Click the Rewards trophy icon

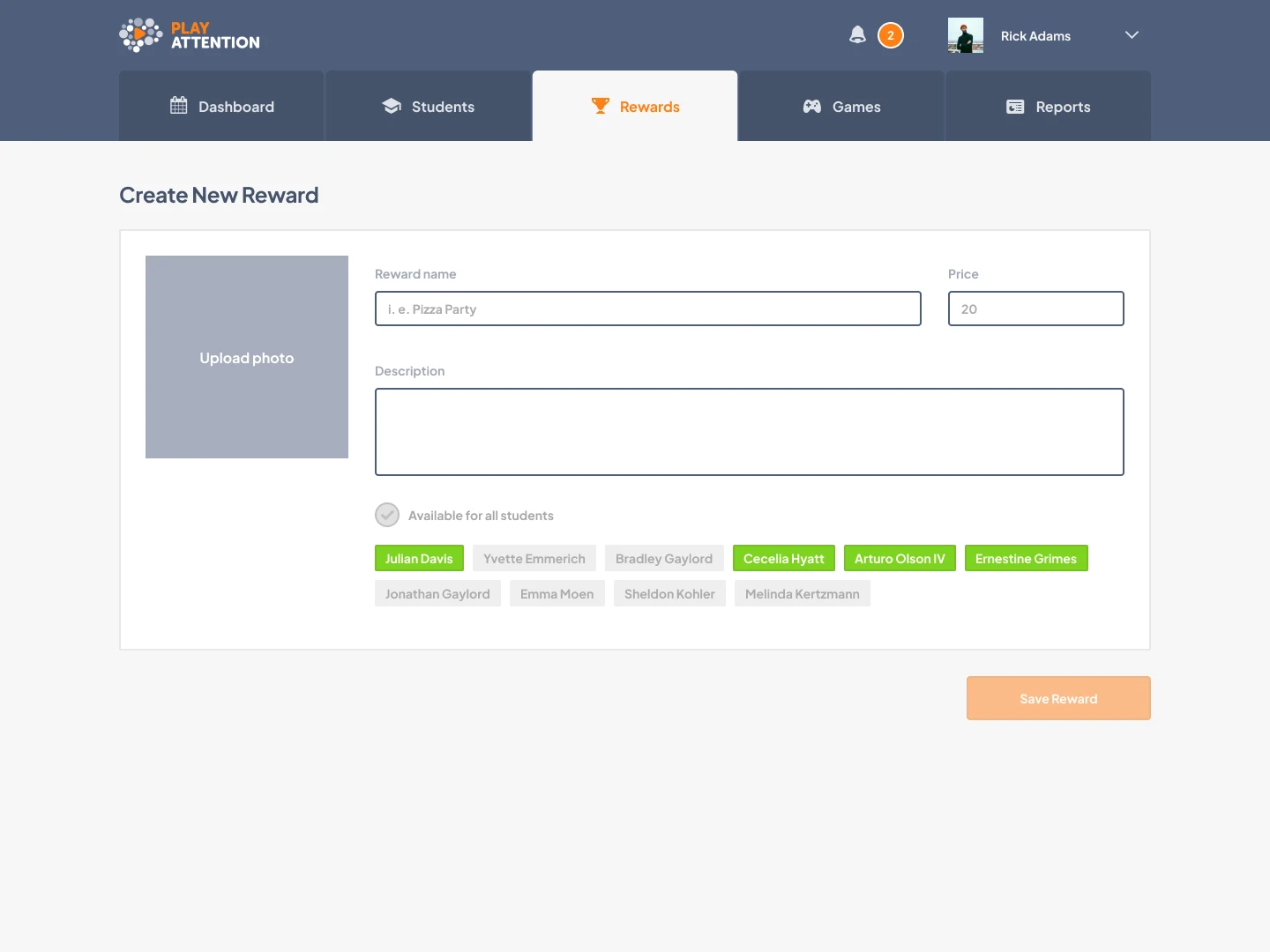tap(601, 106)
